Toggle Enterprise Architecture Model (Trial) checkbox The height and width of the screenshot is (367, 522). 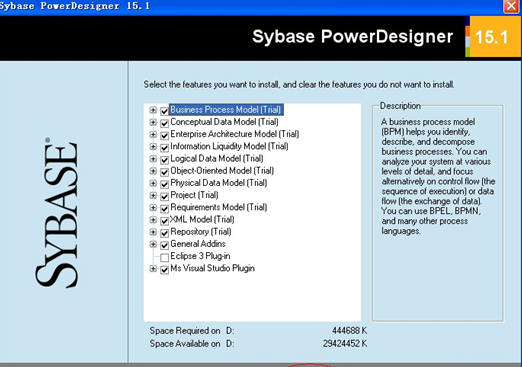(164, 135)
